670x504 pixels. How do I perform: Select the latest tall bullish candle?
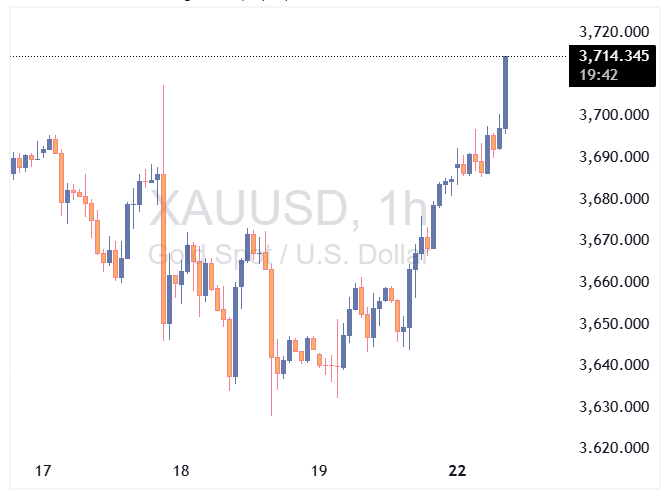(506, 92)
